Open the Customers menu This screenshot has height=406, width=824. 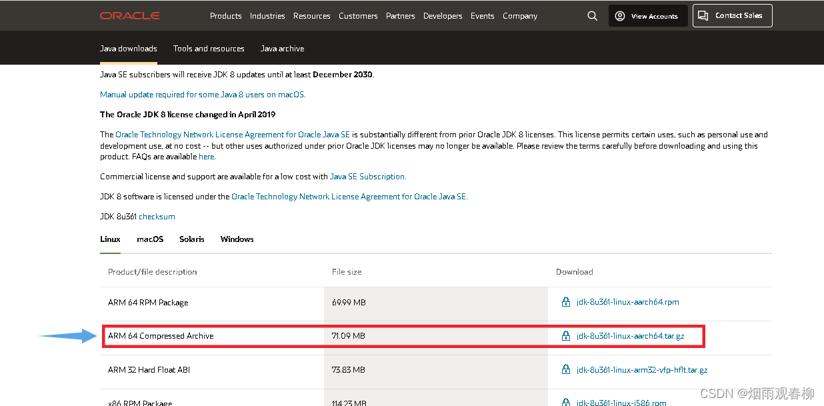click(x=358, y=16)
